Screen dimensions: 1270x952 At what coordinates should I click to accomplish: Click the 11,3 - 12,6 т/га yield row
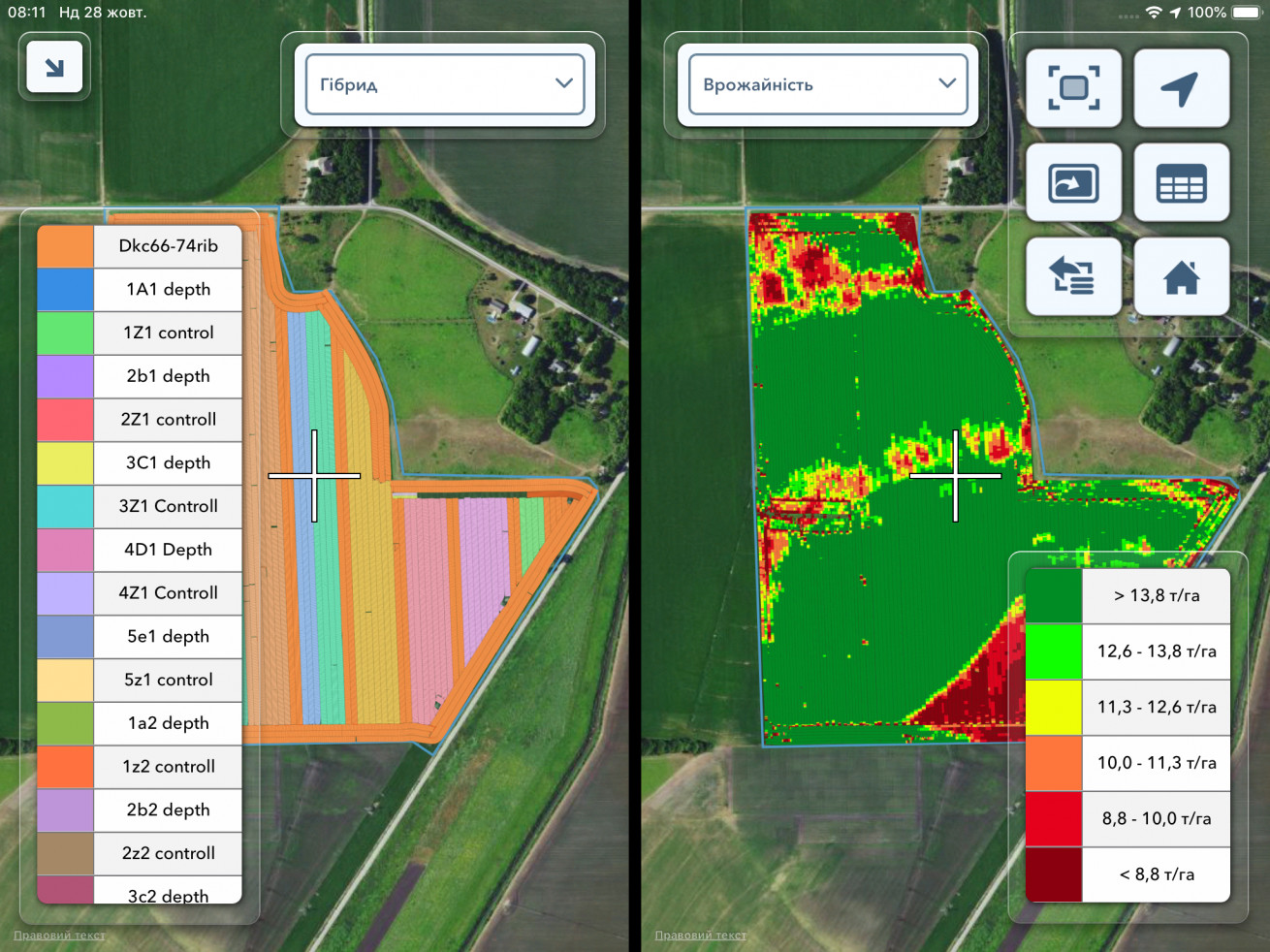tap(1127, 707)
